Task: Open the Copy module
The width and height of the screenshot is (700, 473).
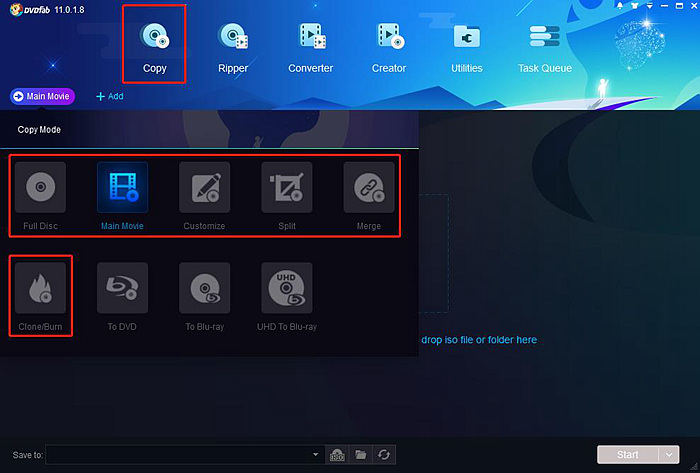Action: 154,47
